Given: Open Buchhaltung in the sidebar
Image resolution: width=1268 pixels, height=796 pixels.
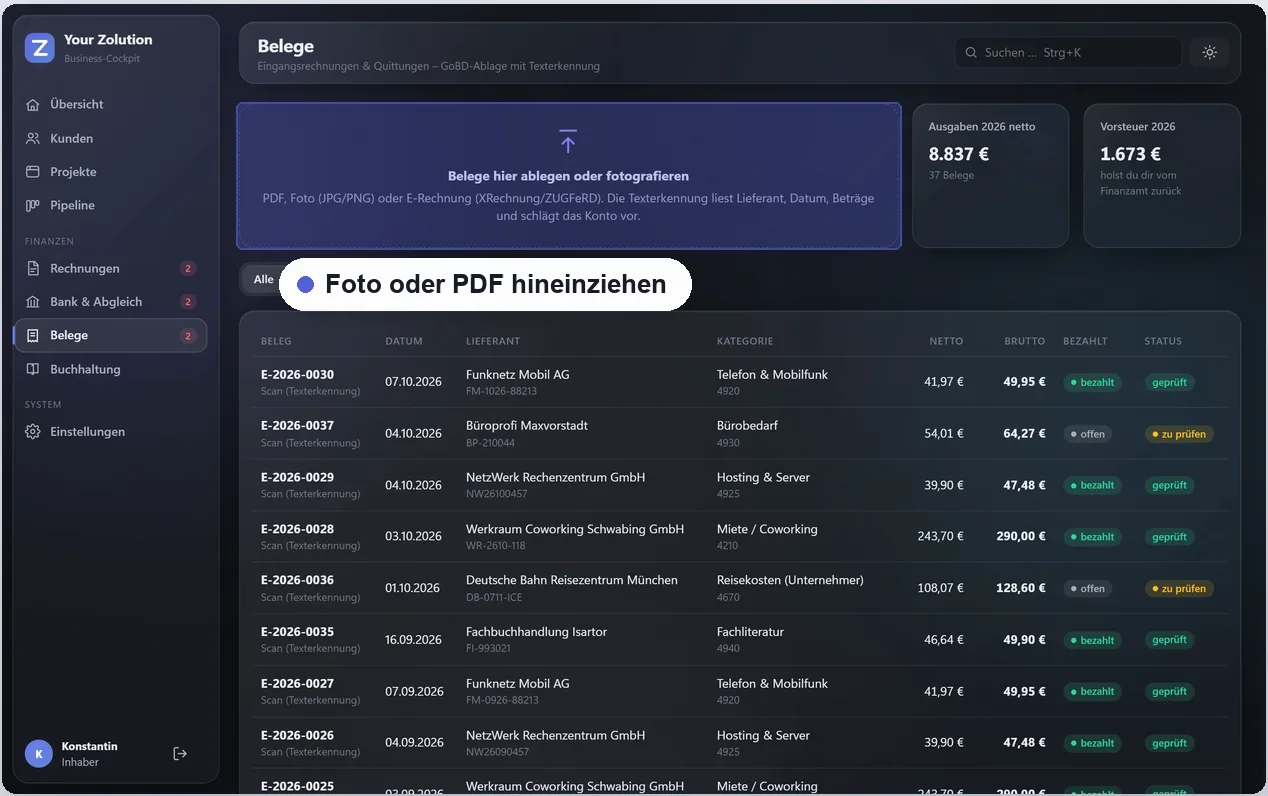Looking at the screenshot, I should 110,370.
